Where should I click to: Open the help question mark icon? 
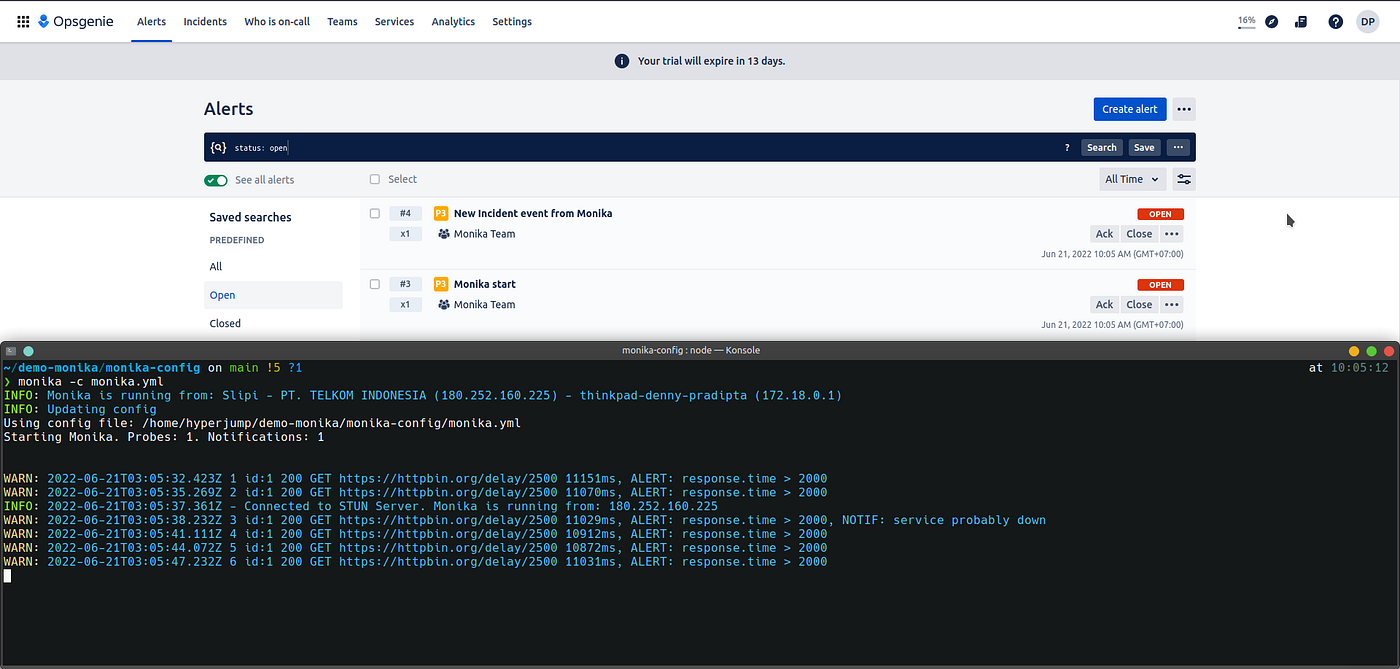1335,21
